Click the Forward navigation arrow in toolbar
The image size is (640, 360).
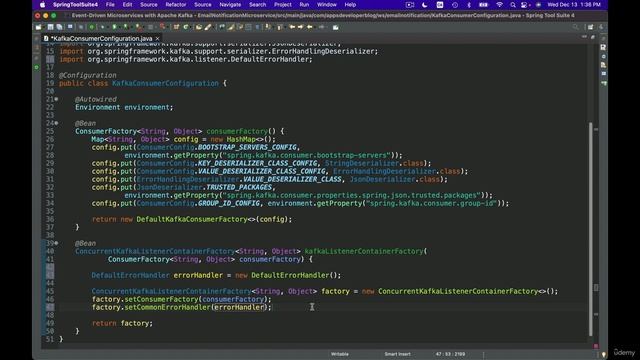[301, 27]
